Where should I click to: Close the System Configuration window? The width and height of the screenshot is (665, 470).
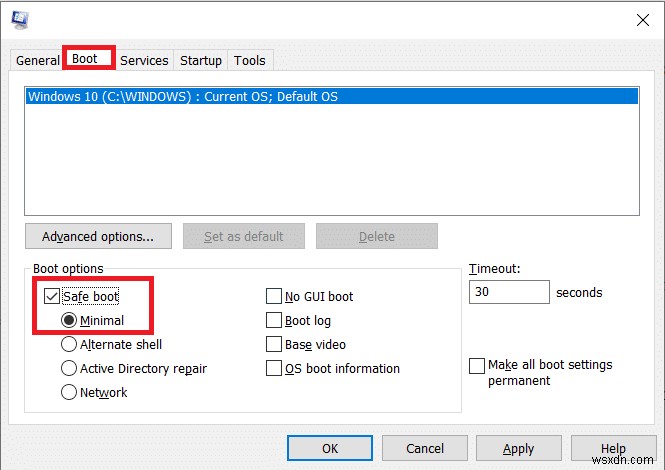641,19
